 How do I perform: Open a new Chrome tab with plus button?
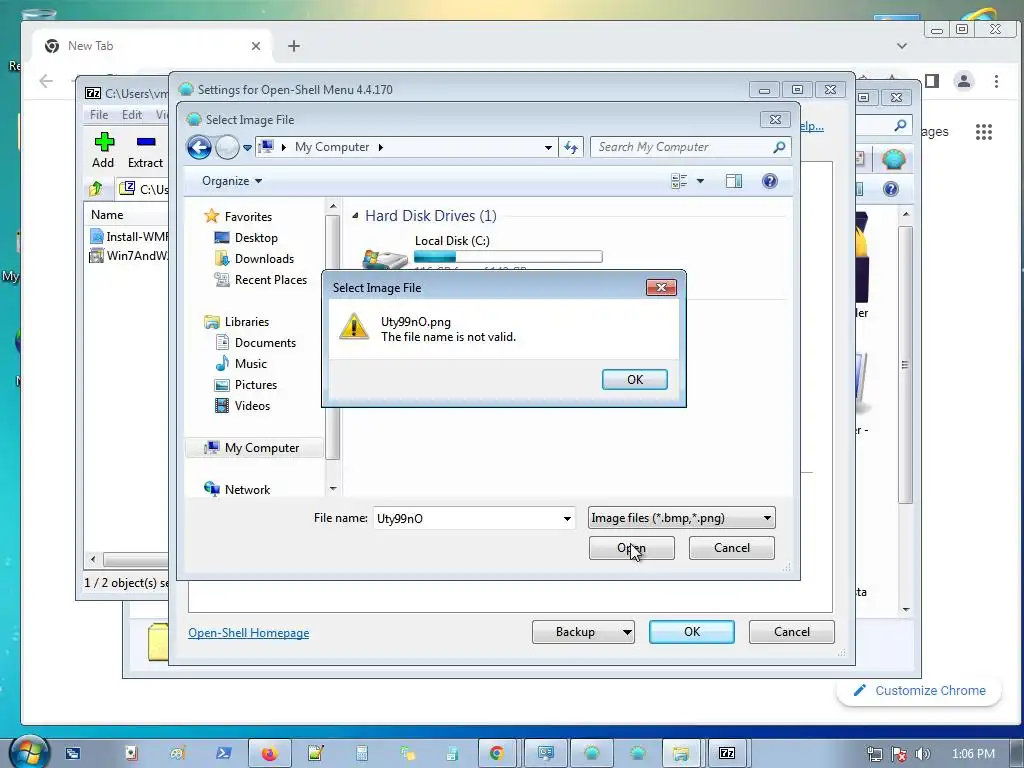pyautogui.click(x=294, y=46)
